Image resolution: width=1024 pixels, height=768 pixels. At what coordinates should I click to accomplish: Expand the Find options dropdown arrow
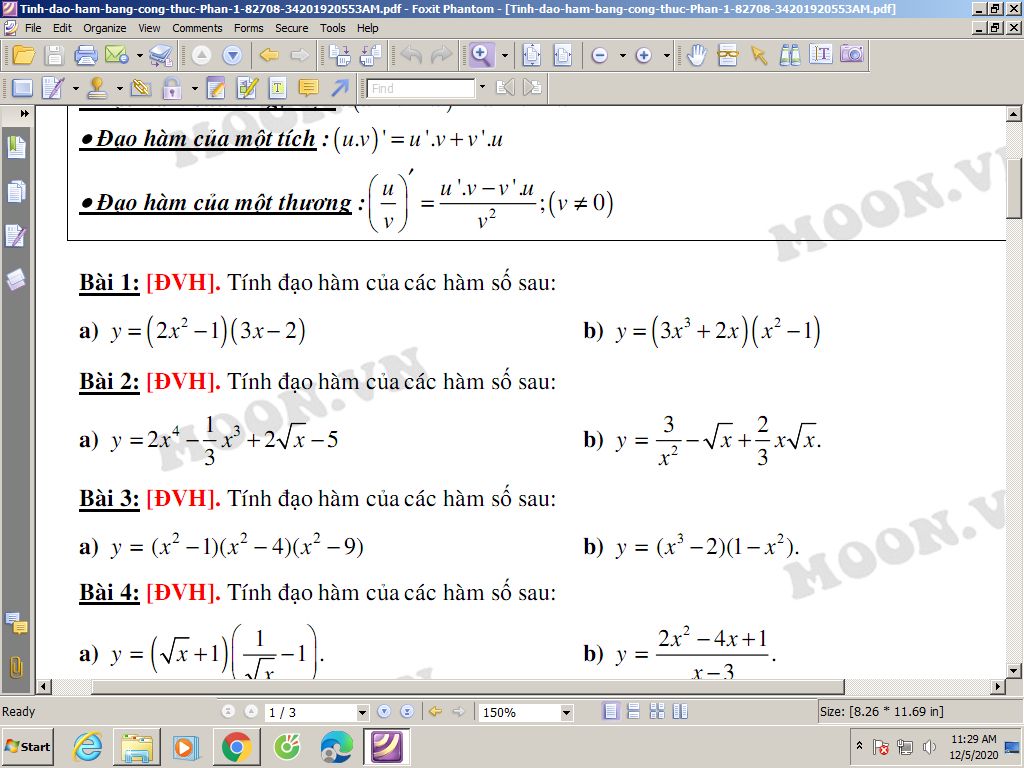(x=482, y=87)
